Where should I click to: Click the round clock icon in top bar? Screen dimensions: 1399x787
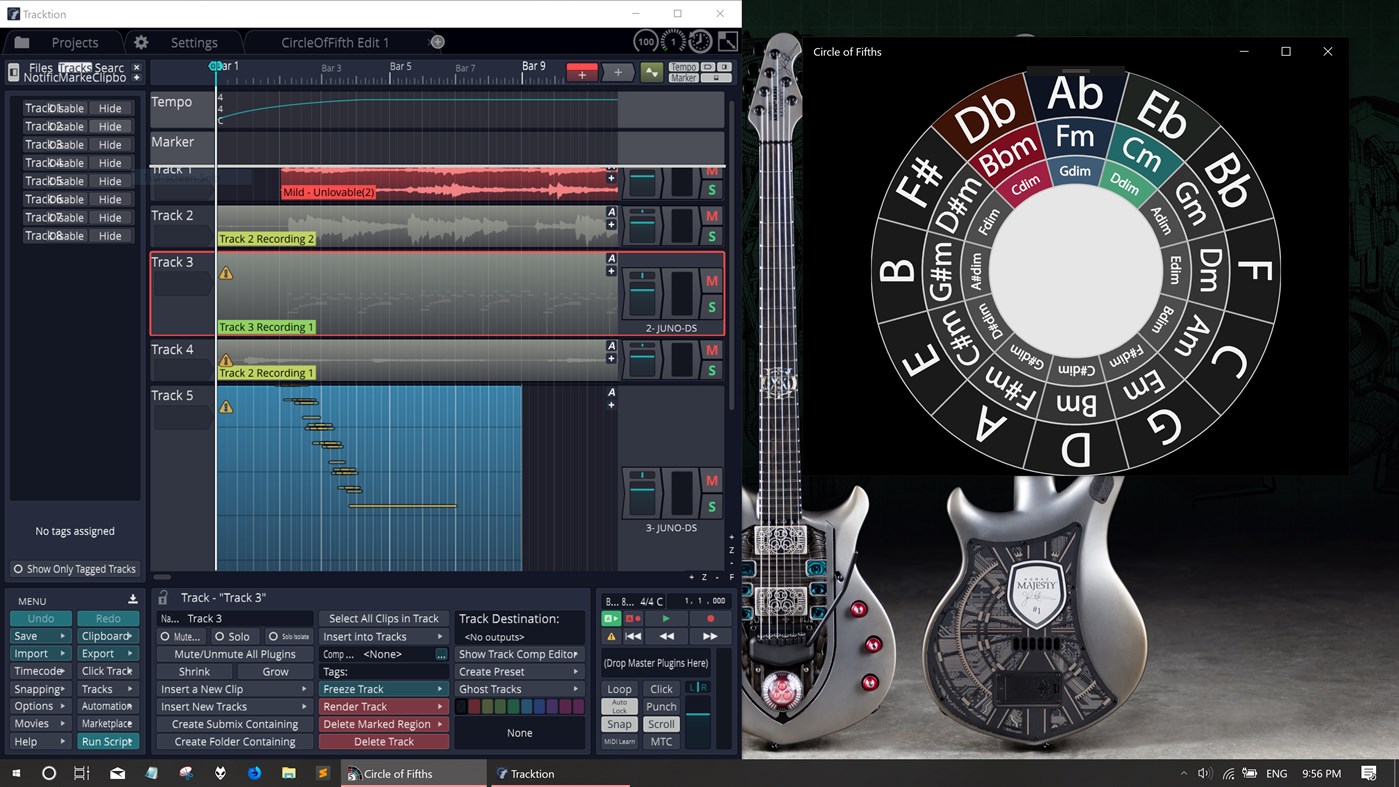[x=700, y=41]
